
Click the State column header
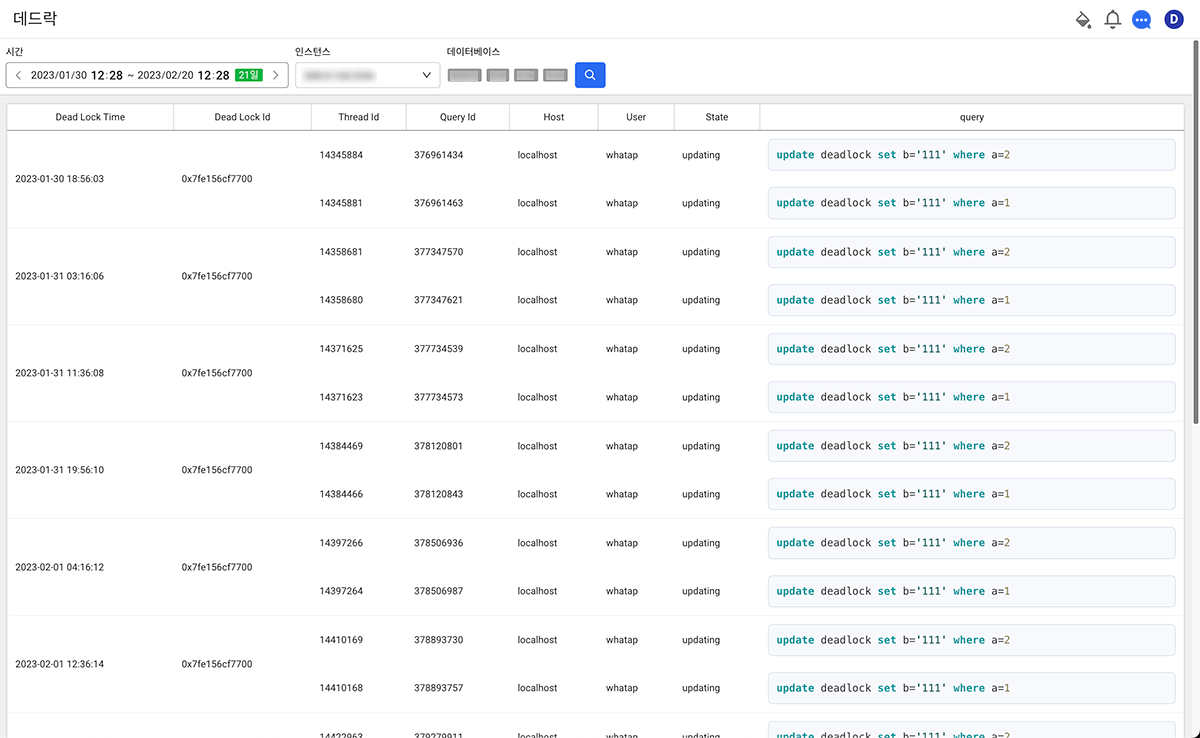(717, 117)
